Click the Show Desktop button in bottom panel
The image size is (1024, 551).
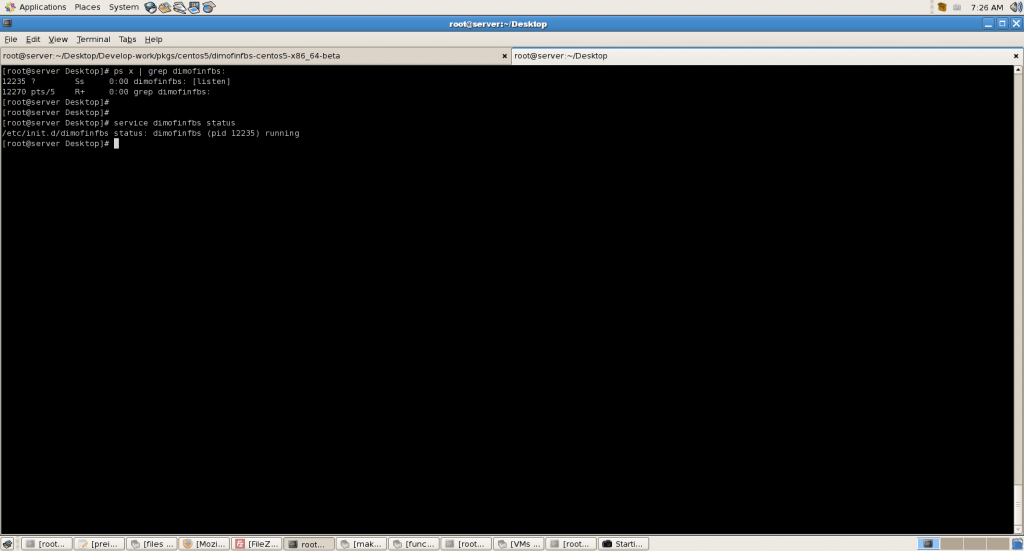(x=7, y=544)
